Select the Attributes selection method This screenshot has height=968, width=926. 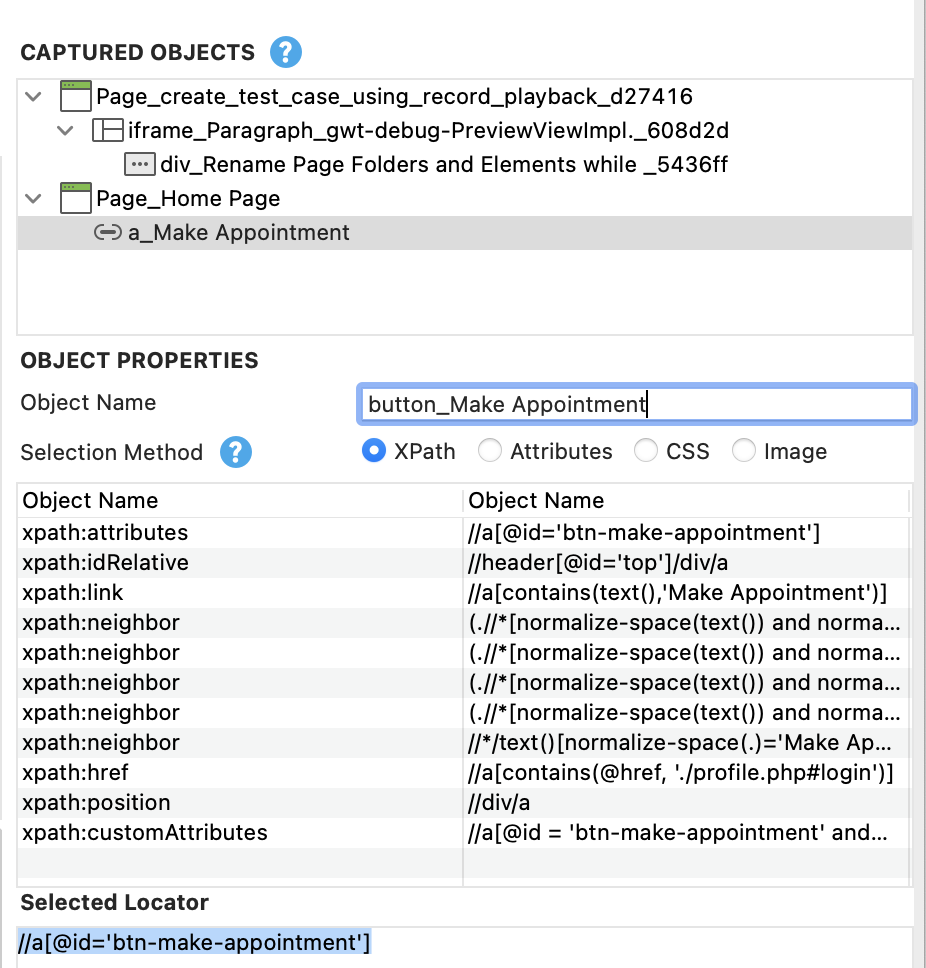pyautogui.click(x=490, y=451)
